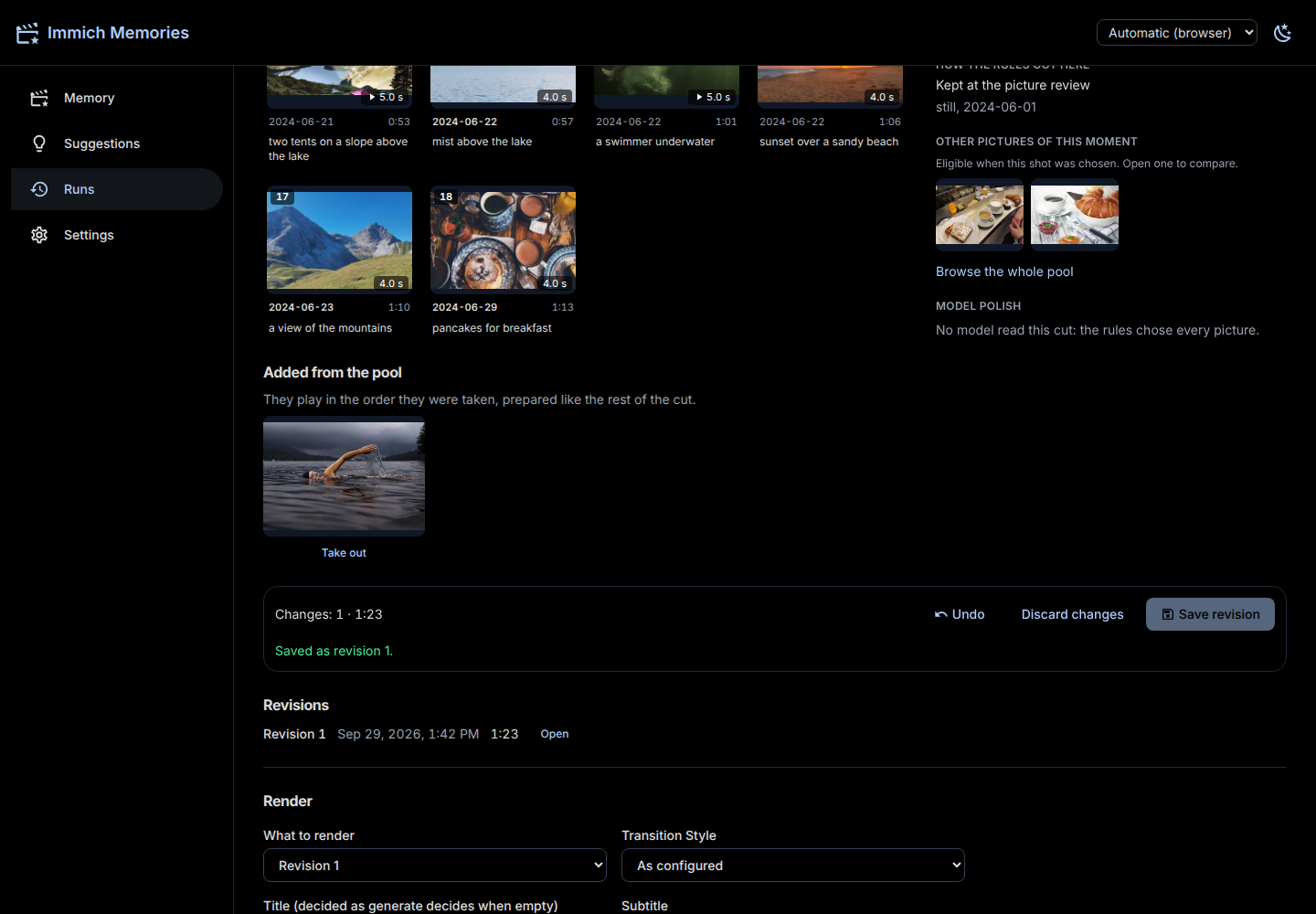Open Revision 1 via Open link
The width and height of the screenshot is (1316, 914).
(x=555, y=734)
